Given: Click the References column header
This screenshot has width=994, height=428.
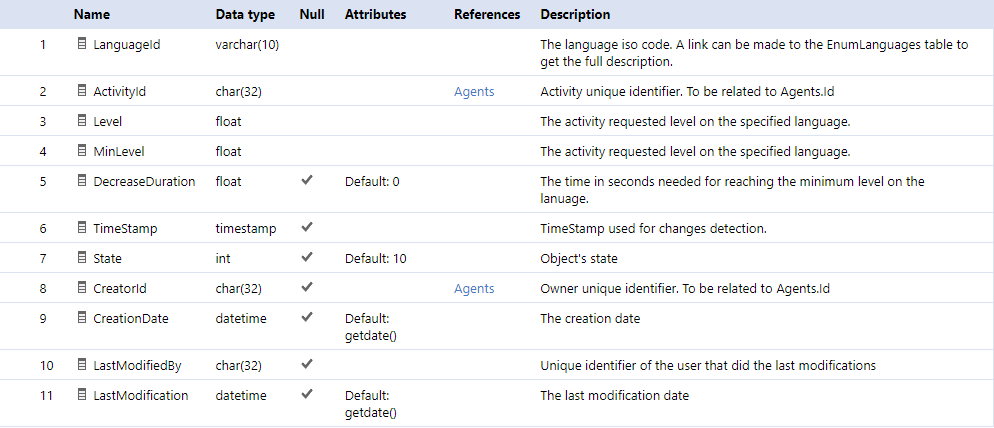Looking at the screenshot, I should click(x=487, y=15).
